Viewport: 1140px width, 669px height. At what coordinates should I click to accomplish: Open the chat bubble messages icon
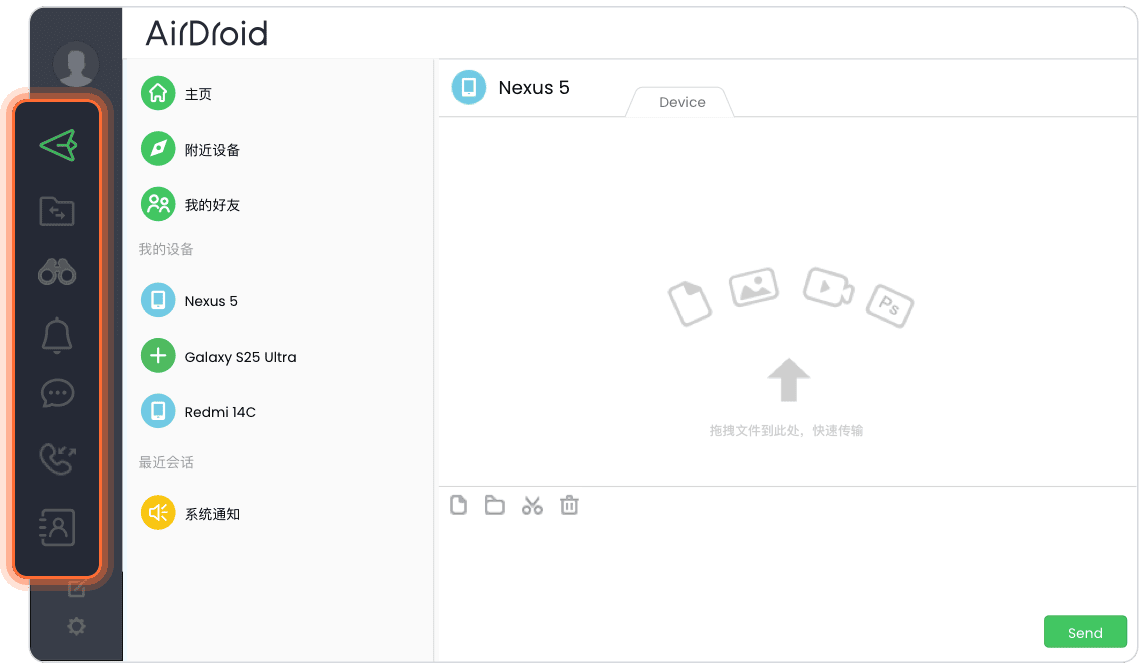[57, 394]
